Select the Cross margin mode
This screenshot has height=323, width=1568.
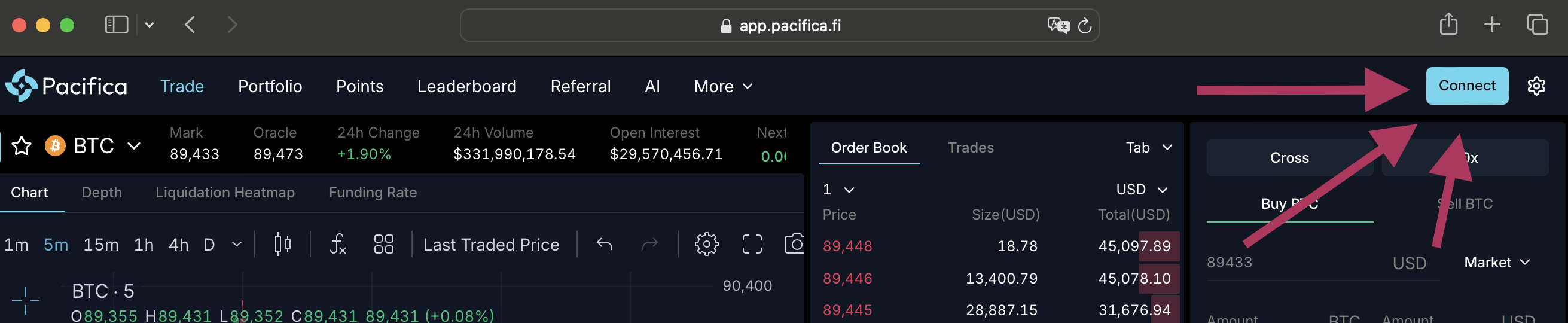coord(1289,157)
